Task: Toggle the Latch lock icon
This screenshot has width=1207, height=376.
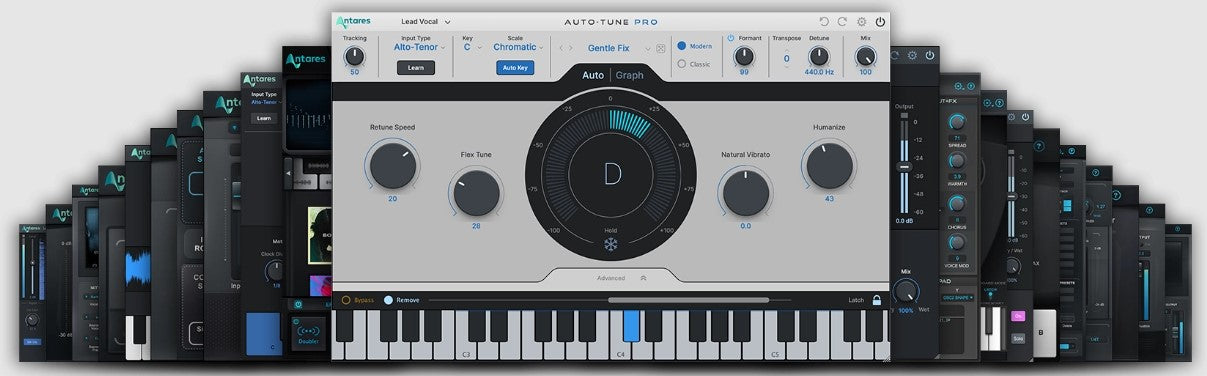Action: pyautogui.click(x=877, y=300)
